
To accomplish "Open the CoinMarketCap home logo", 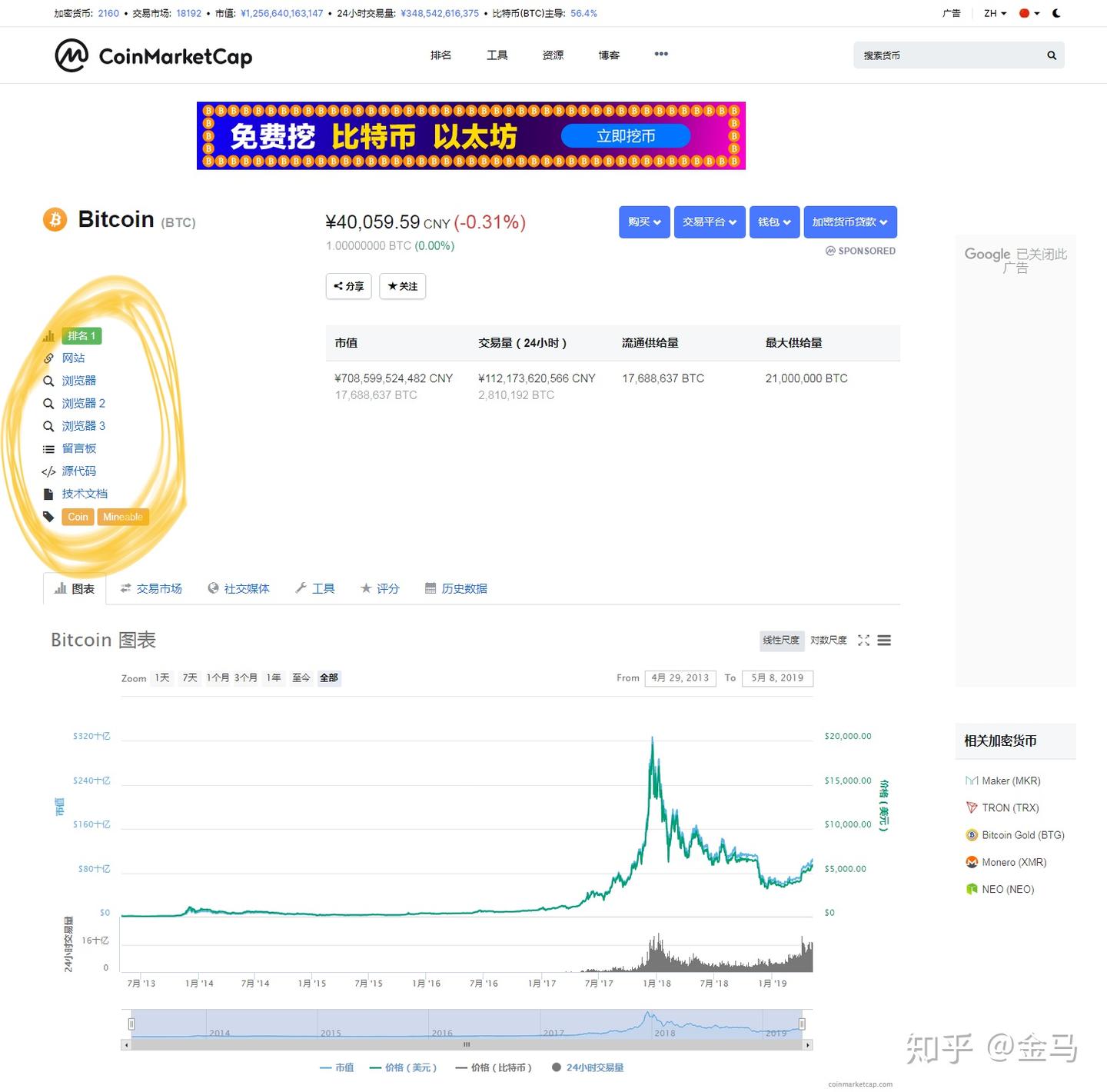I will [152, 55].
